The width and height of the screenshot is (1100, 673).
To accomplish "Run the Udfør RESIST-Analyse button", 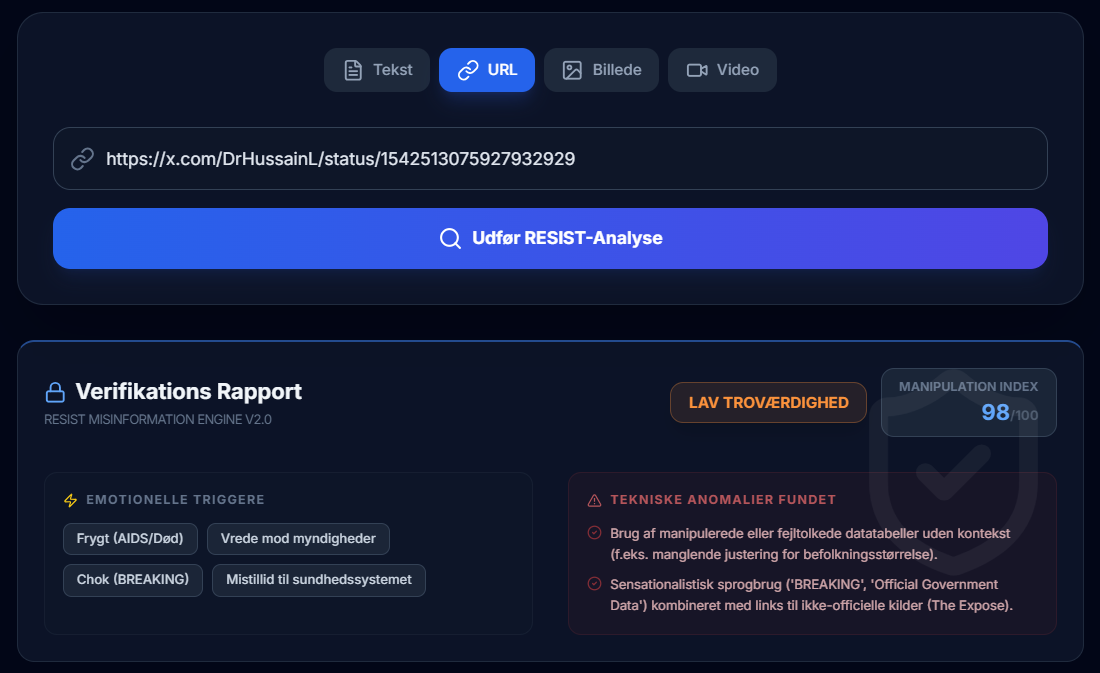I will (550, 239).
